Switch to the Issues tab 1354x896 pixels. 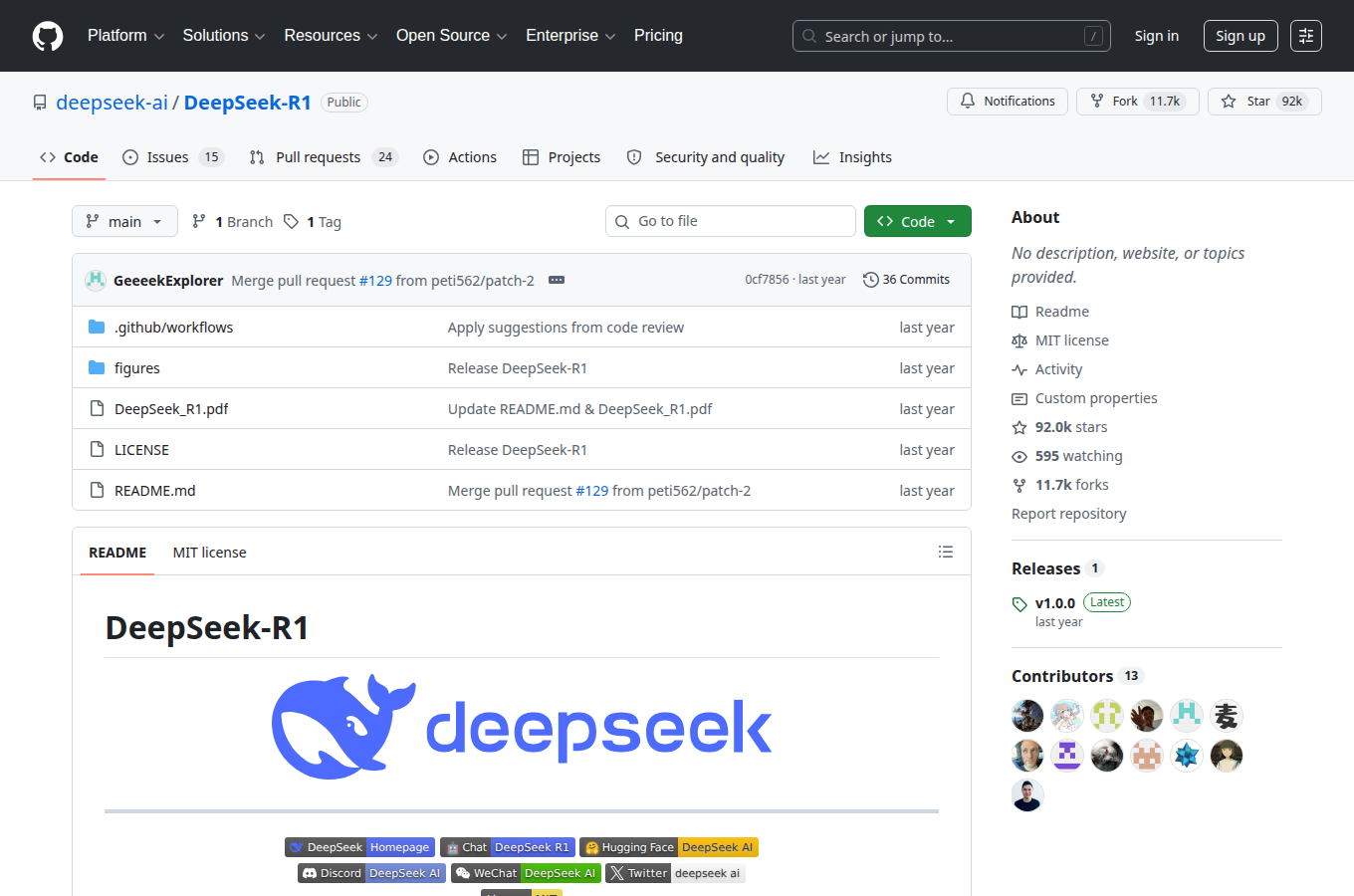pyautogui.click(x=173, y=157)
